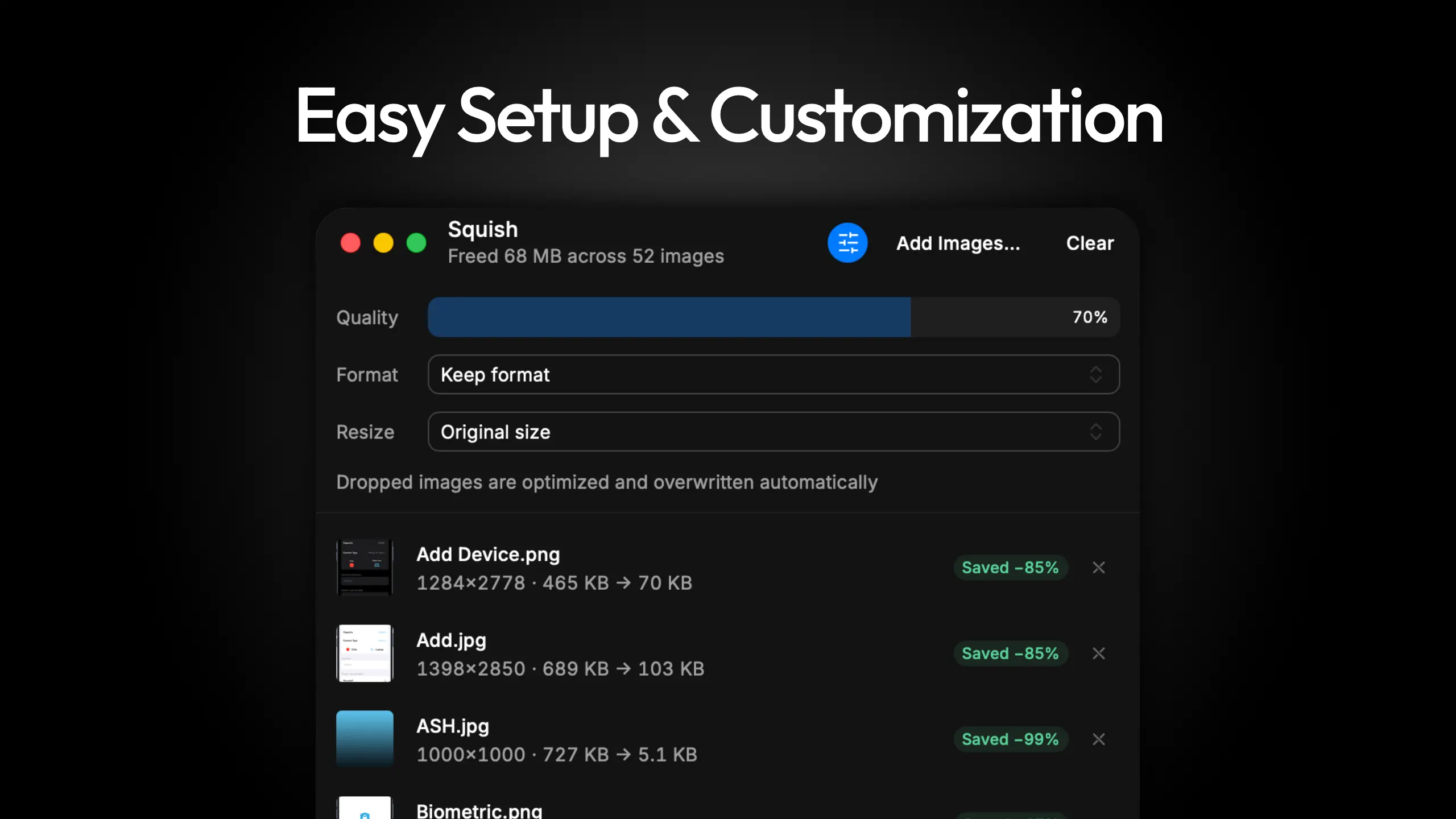1456x819 pixels.
Task: Open the Resize dropdown showing Original size
Action: [x=773, y=432]
